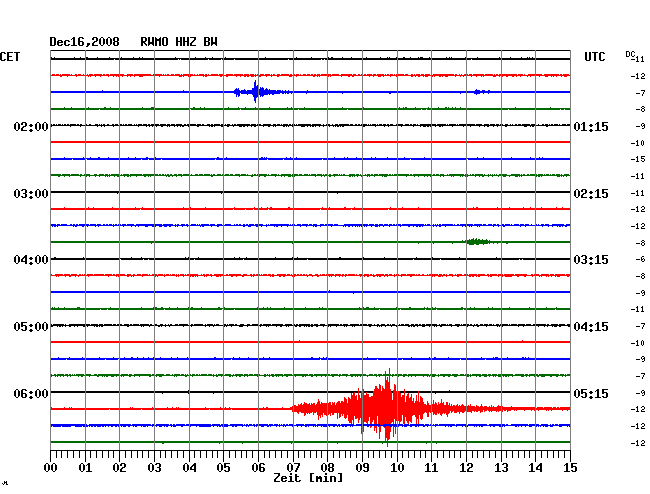Select x-axis minute tick label 02
This screenshot has width=650, height=494.
[x=119, y=467]
